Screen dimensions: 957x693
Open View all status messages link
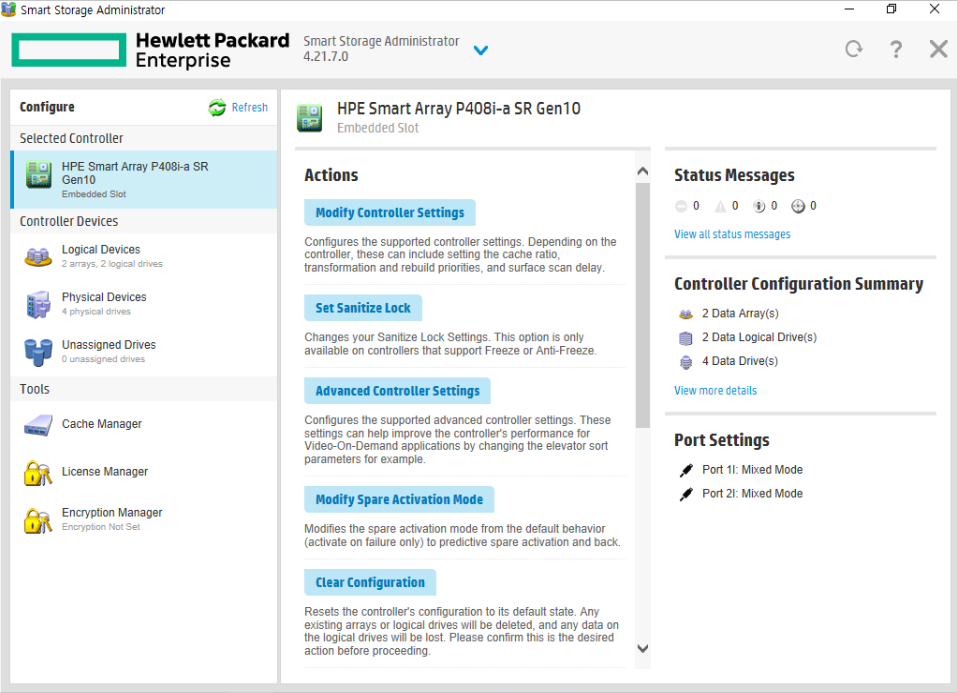tap(732, 234)
